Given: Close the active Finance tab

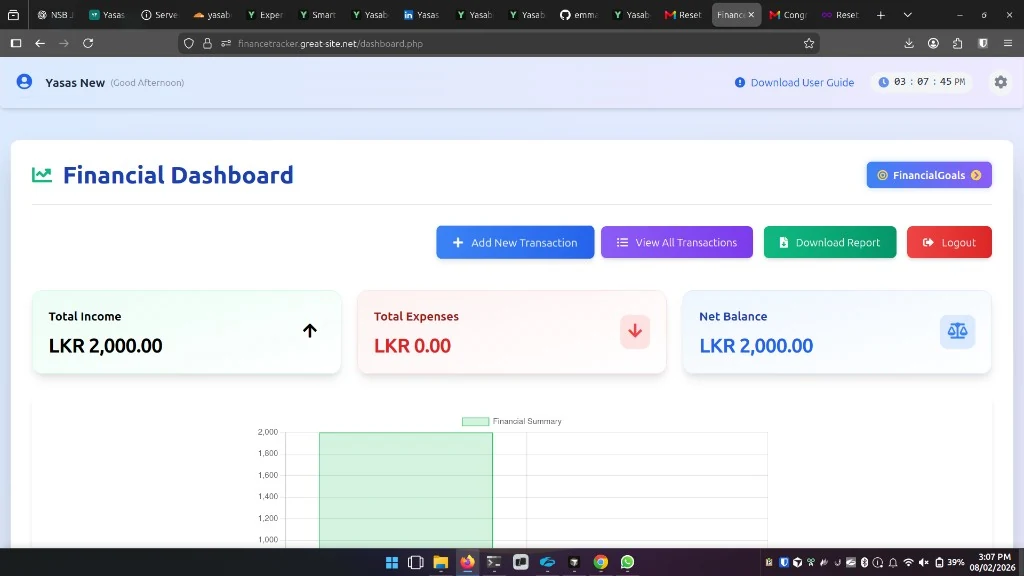Looking at the screenshot, I should click(x=751, y=15).
